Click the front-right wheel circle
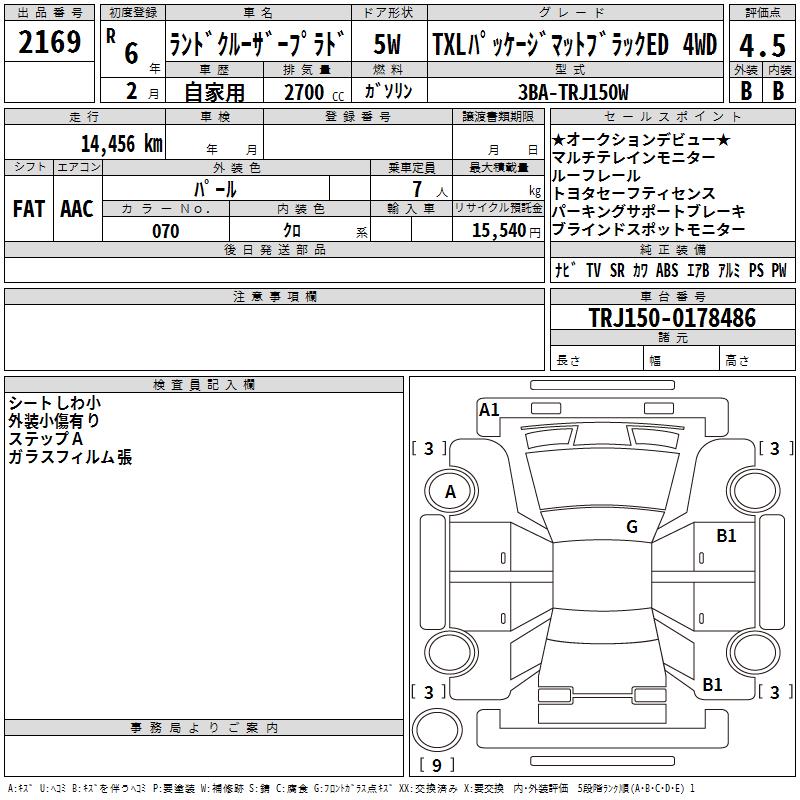This screenshot has height=800, width=800. 754,492
